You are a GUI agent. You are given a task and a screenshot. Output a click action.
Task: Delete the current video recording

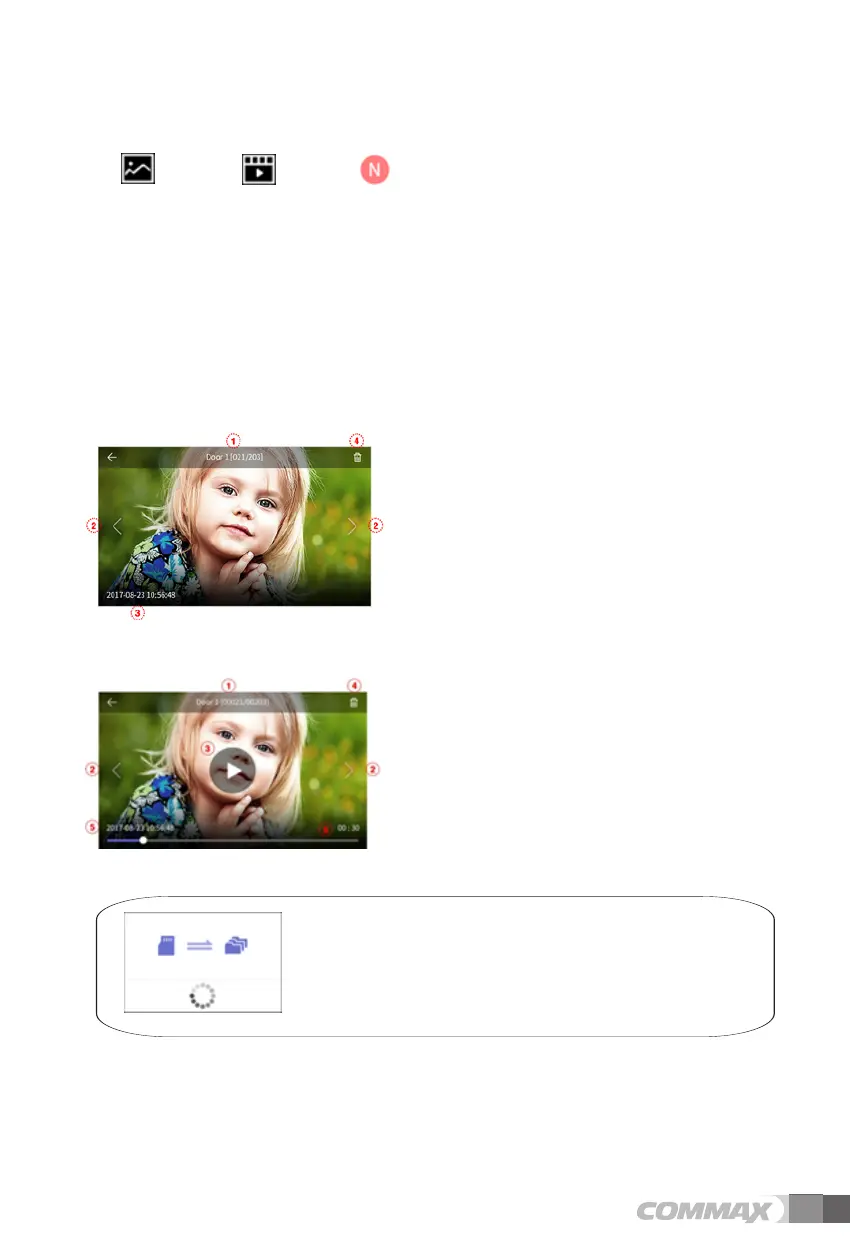(353, 703)
